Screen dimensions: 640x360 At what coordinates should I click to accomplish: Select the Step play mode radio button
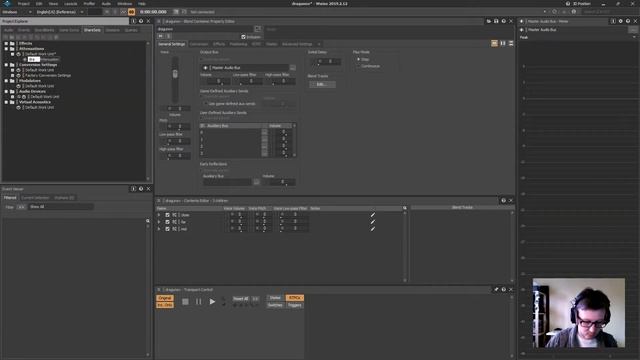(358, 59)
